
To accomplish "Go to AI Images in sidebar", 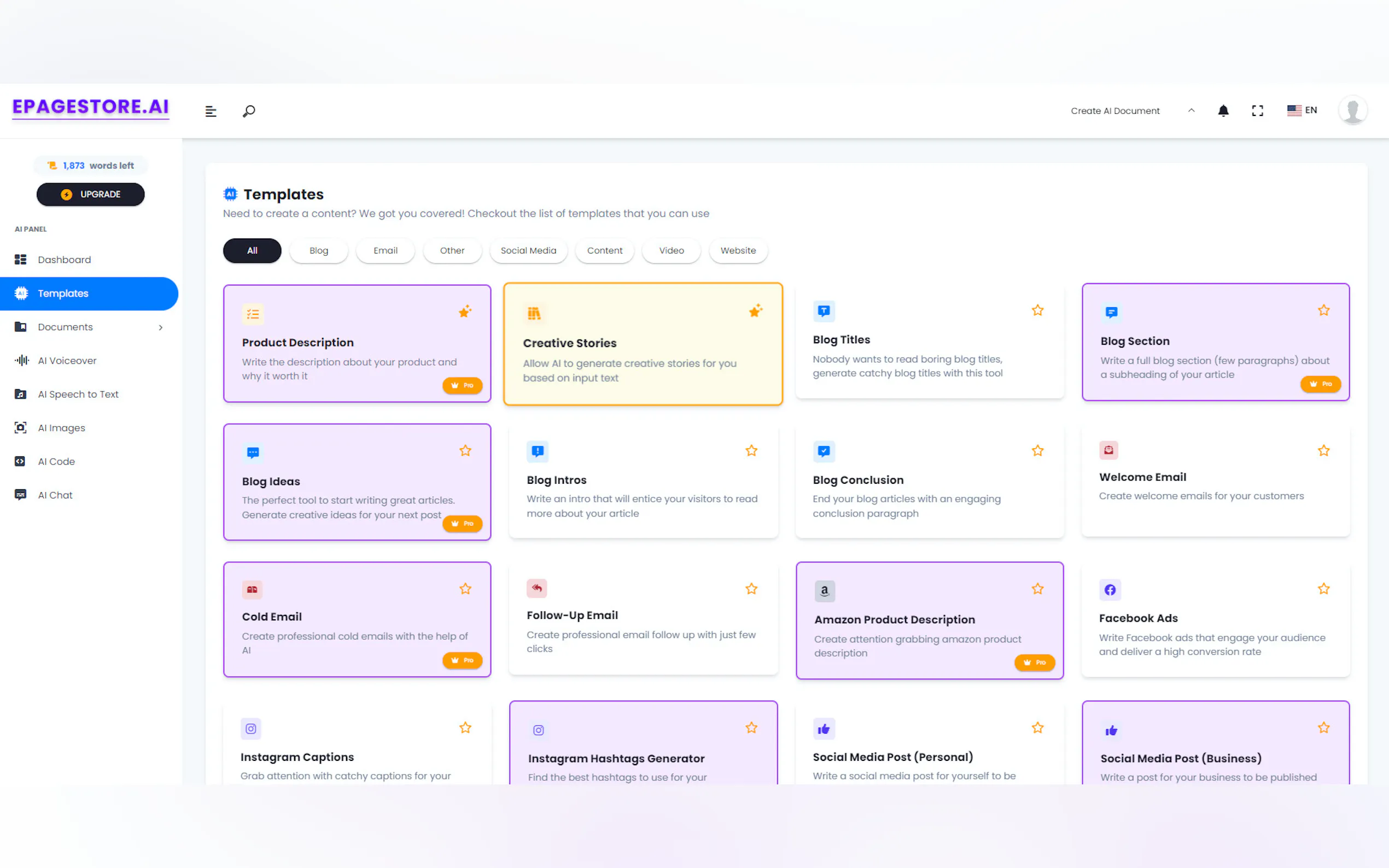I will [61, 427].
